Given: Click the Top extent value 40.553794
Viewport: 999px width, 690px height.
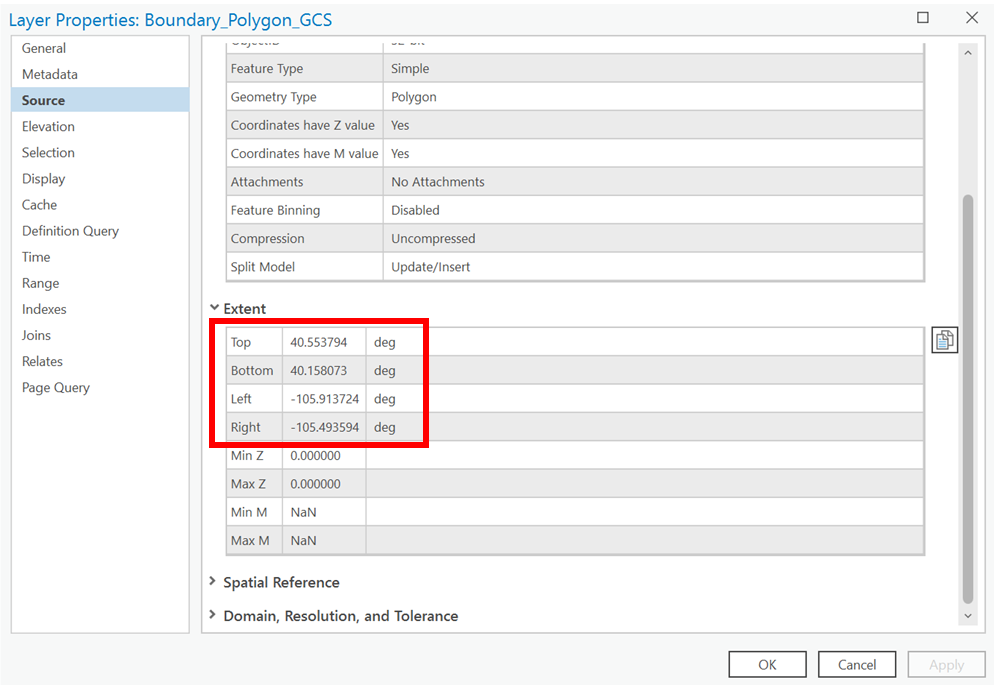Looking at the screenshot, I should click(x=319, y=342).
